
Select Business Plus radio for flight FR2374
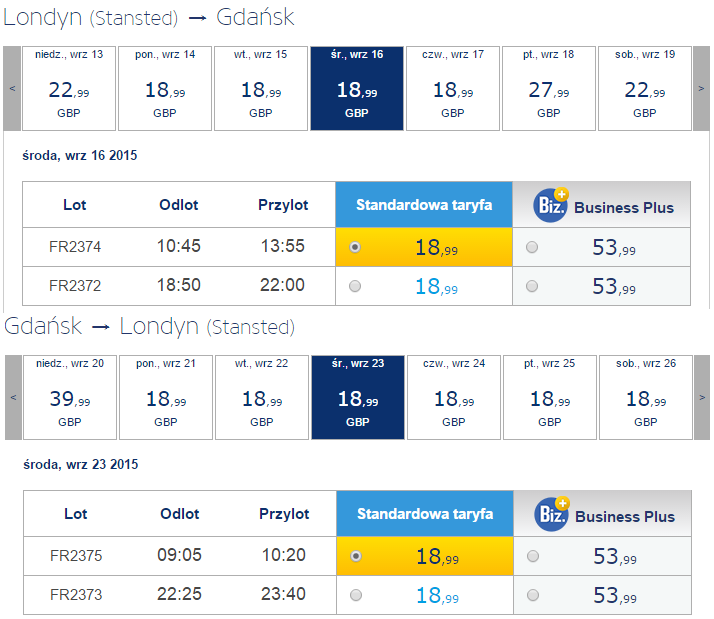tap(532, 247)
